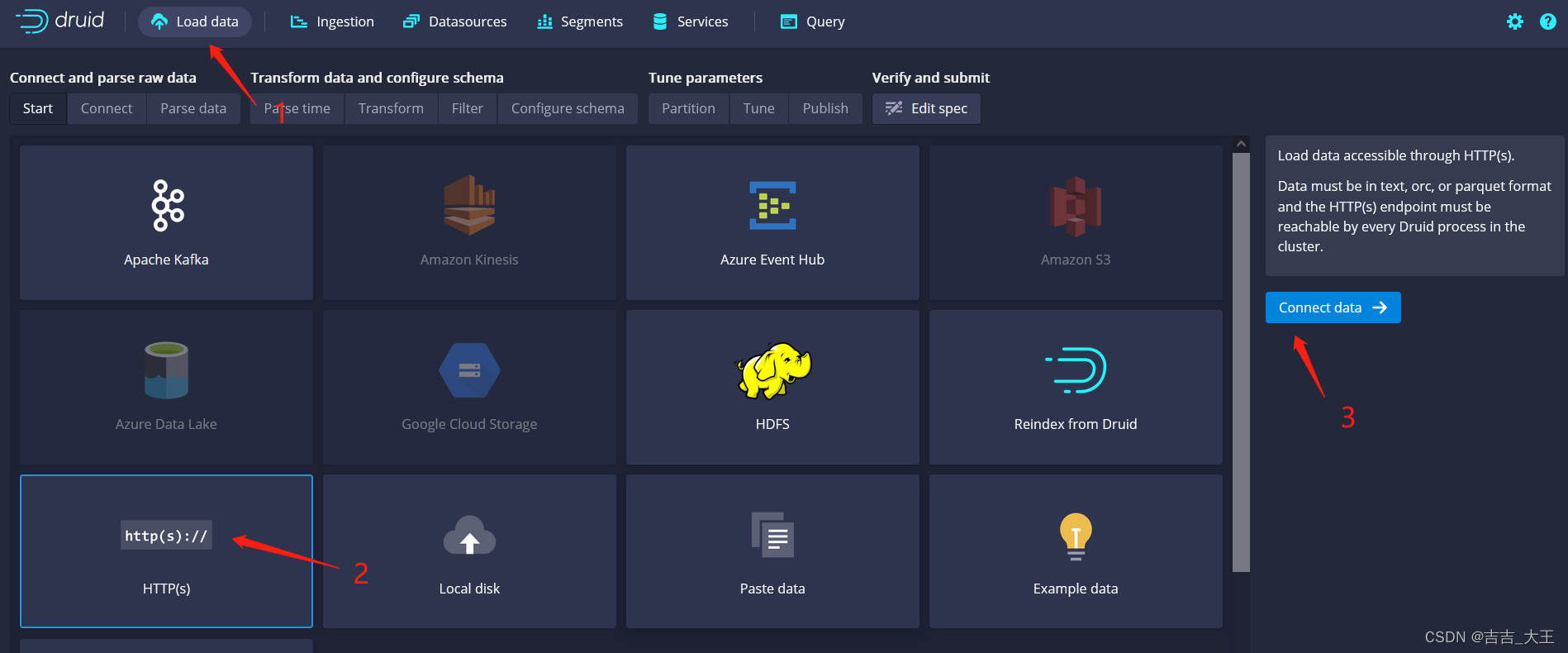Open the settings gear menu

pos(1515,21)
